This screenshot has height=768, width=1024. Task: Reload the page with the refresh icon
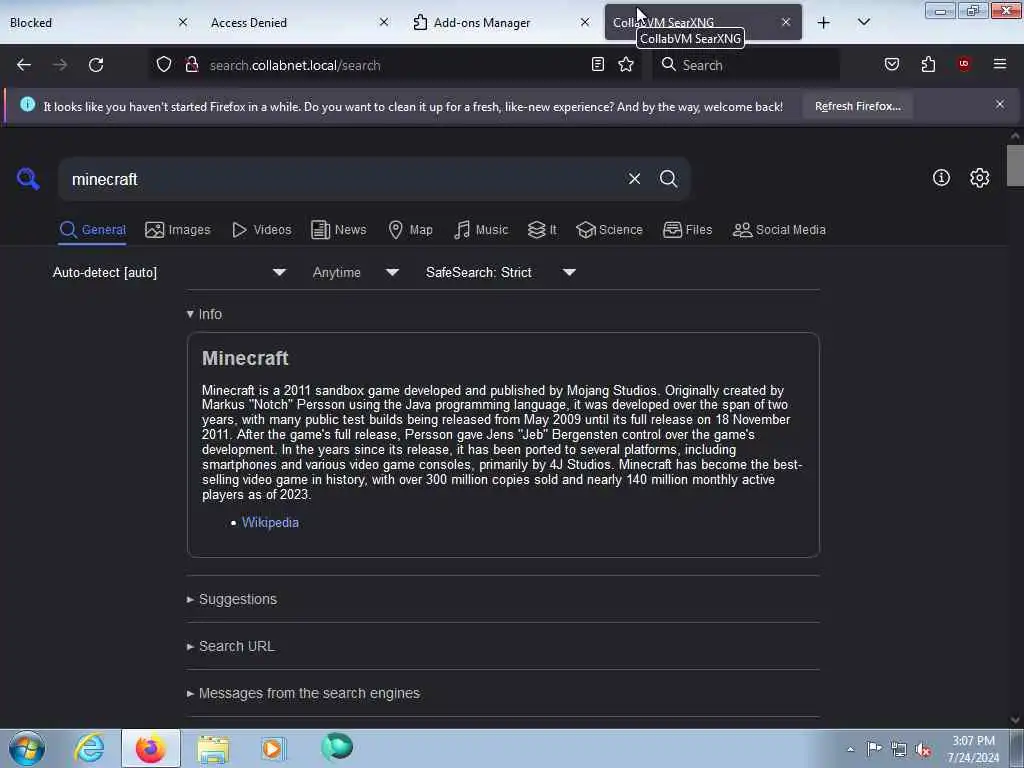[96, 65]
